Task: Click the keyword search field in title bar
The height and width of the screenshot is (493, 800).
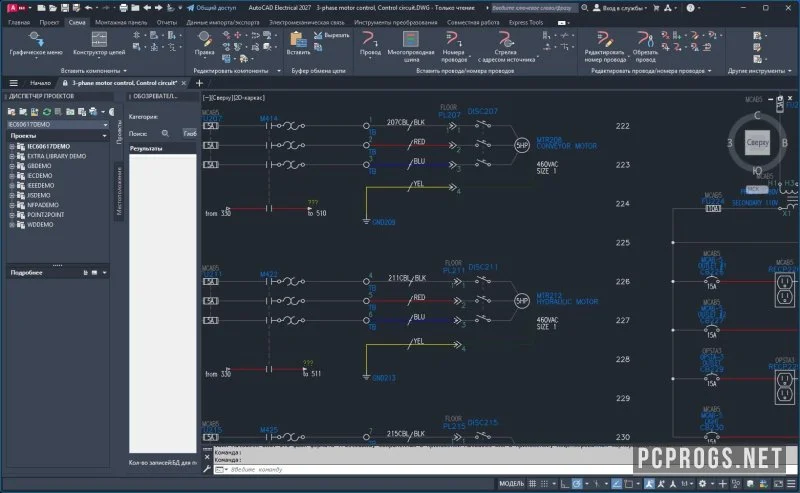Action: pos(533,8)
